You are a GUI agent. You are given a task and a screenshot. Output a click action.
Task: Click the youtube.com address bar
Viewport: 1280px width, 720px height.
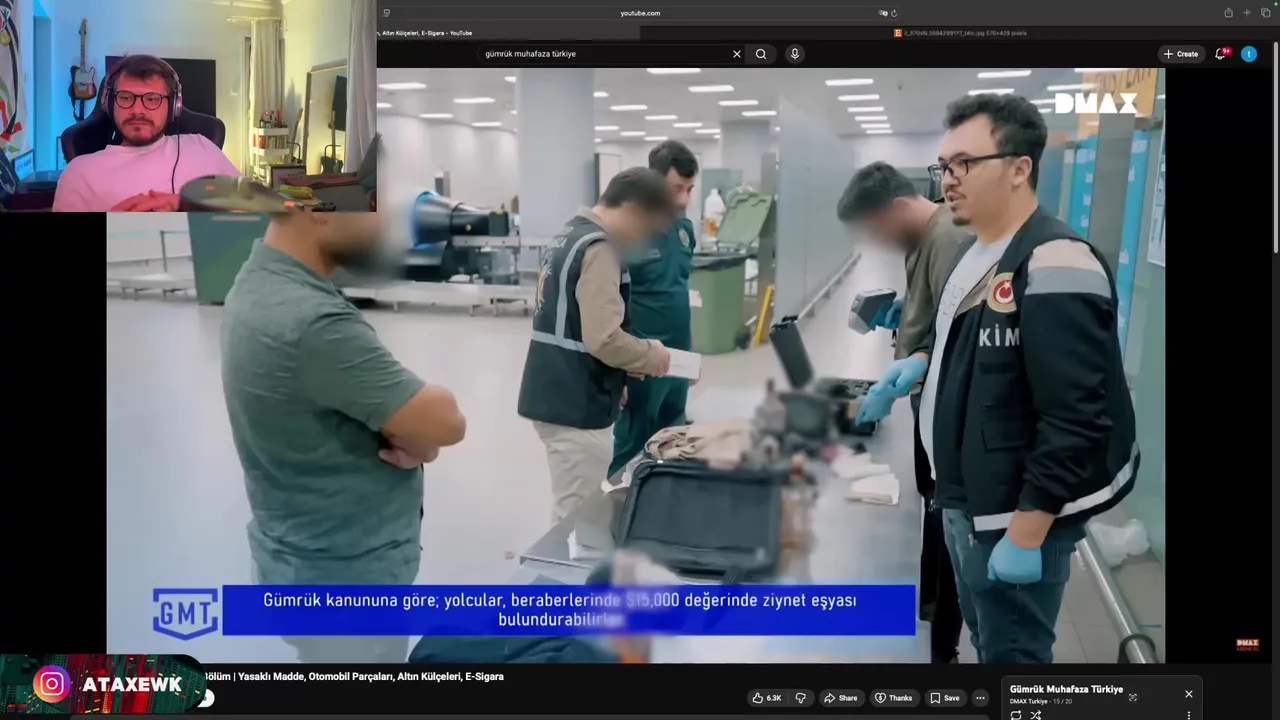pos(640,13)
